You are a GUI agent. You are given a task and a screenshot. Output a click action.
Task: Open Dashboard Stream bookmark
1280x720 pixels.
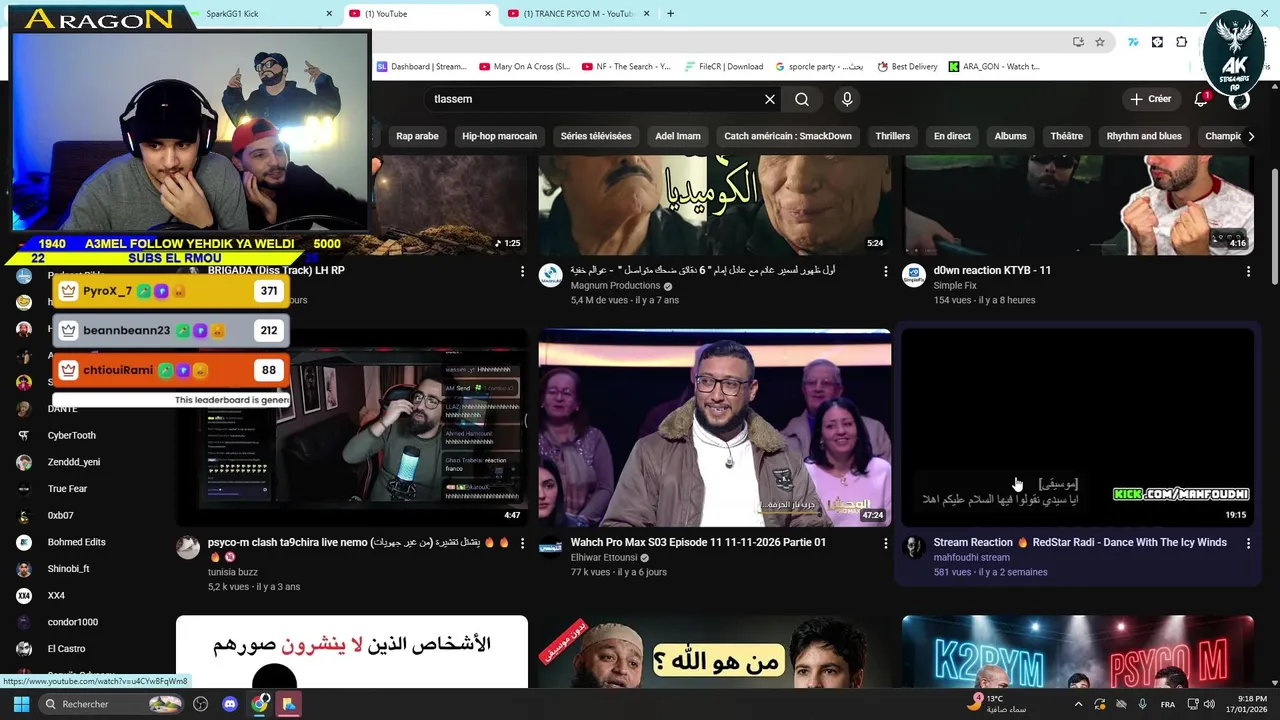click(x=421, y=67)
